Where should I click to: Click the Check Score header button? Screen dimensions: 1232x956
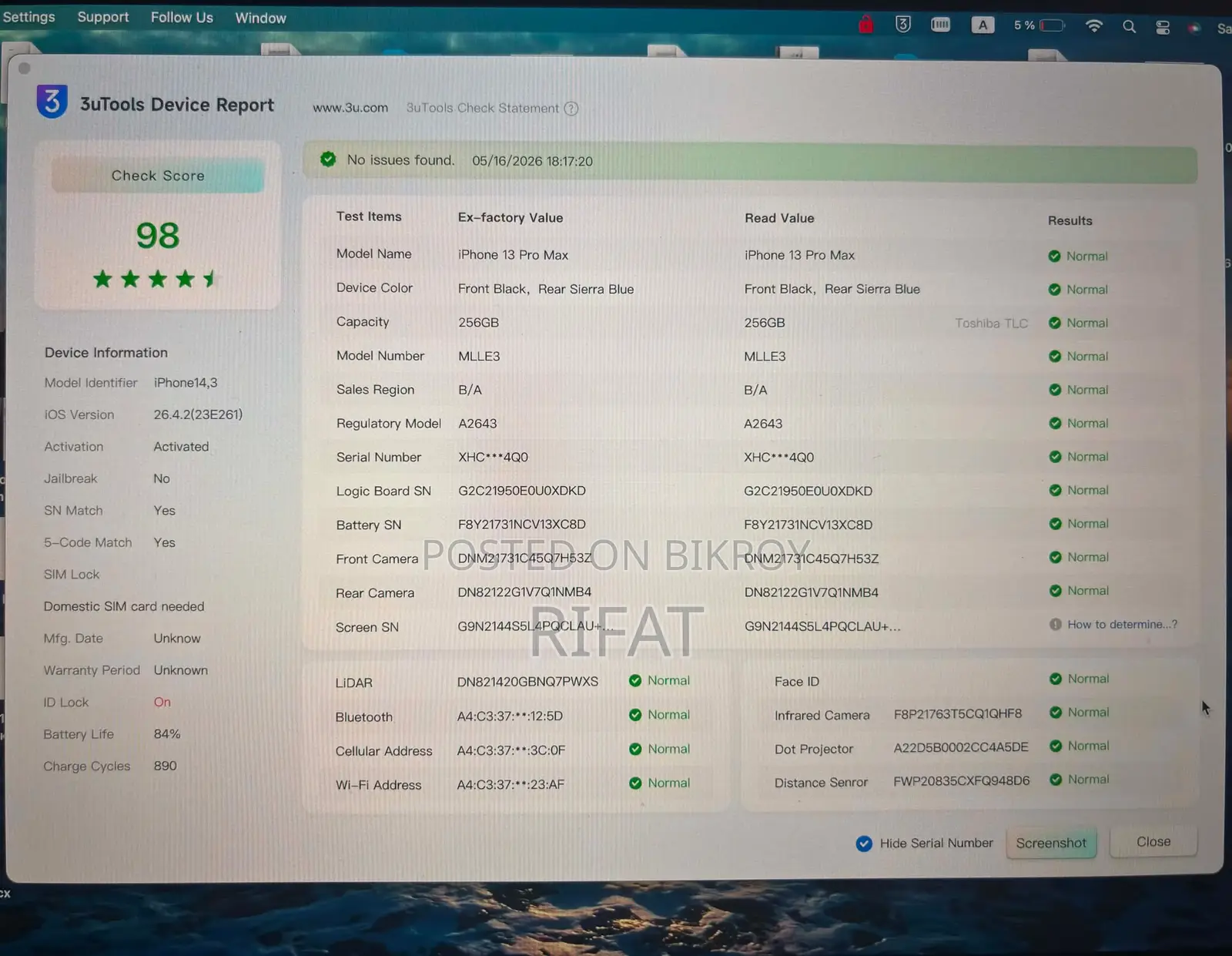[158, 176]
